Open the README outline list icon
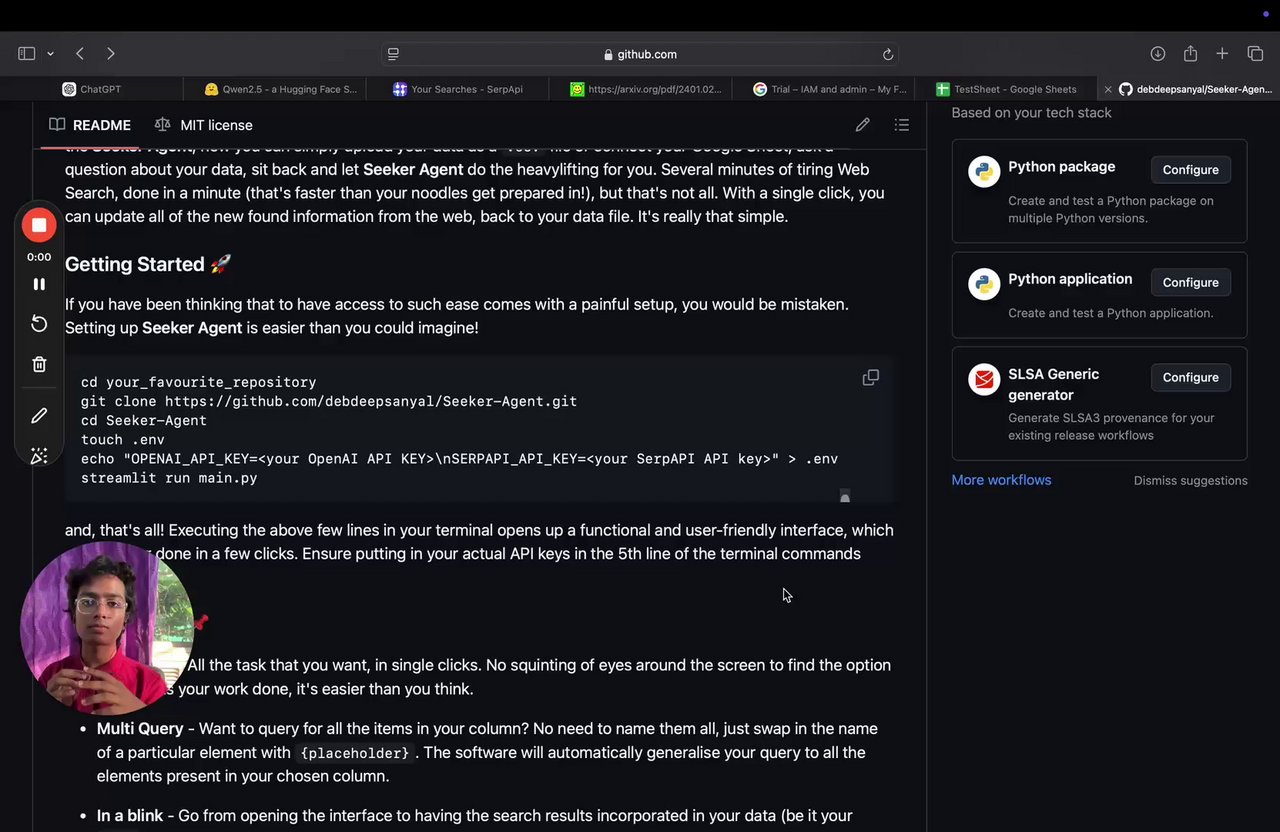 [902, 125]
